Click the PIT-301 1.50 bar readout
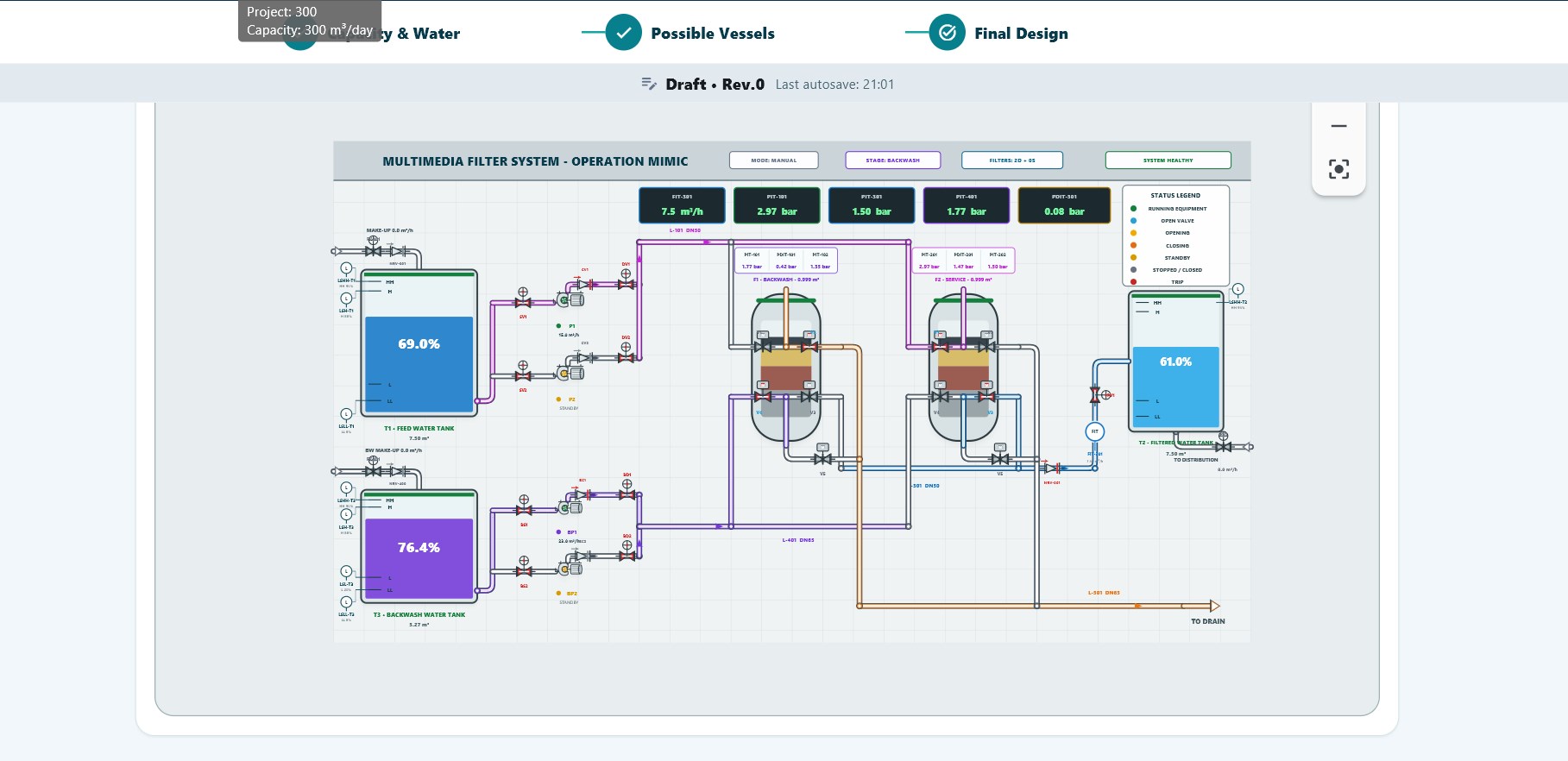This screenshot has width=1568, height=761. click(x=872, y=205)
